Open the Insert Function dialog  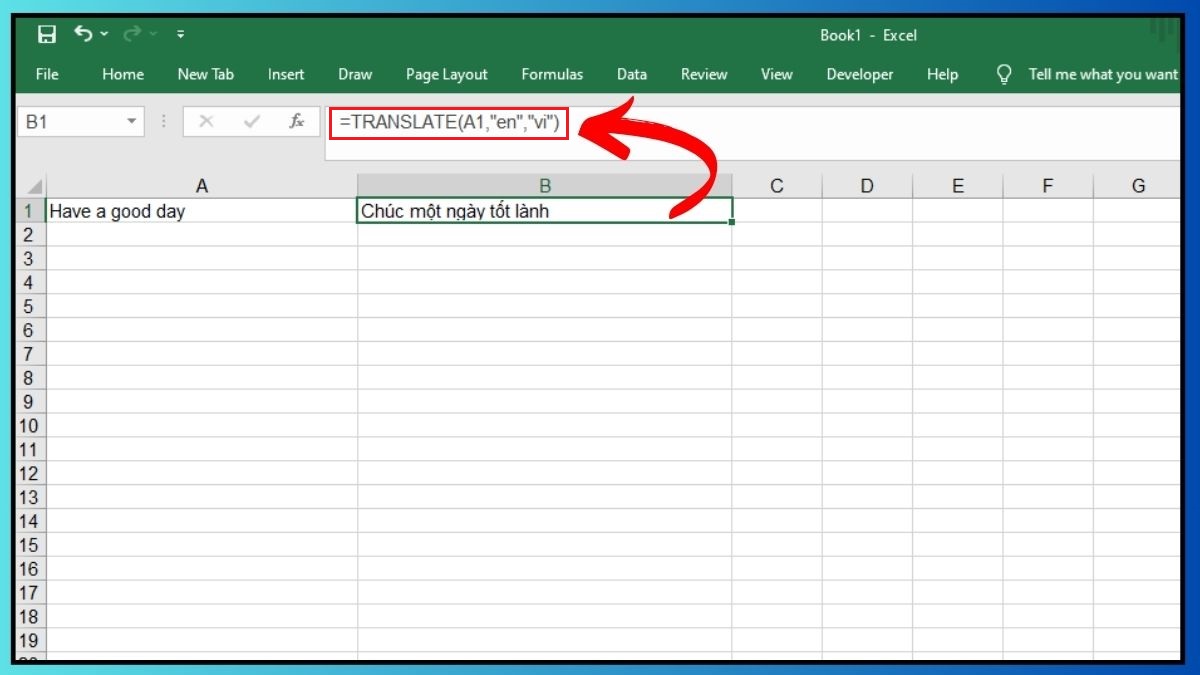coord(296,121)
